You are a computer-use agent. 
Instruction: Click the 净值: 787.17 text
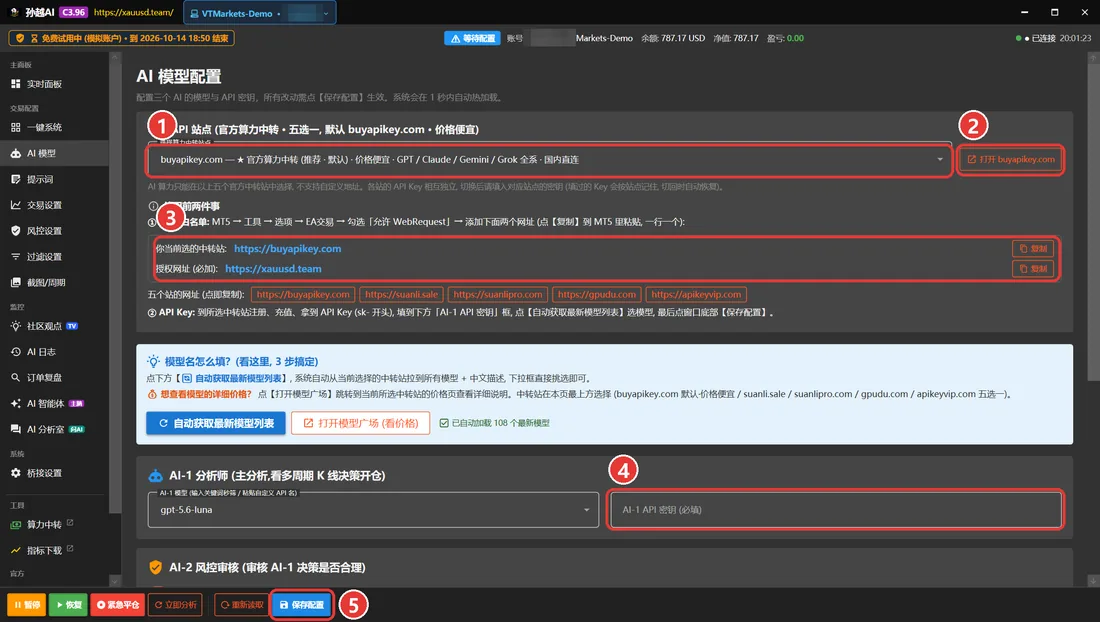point(736,38)
